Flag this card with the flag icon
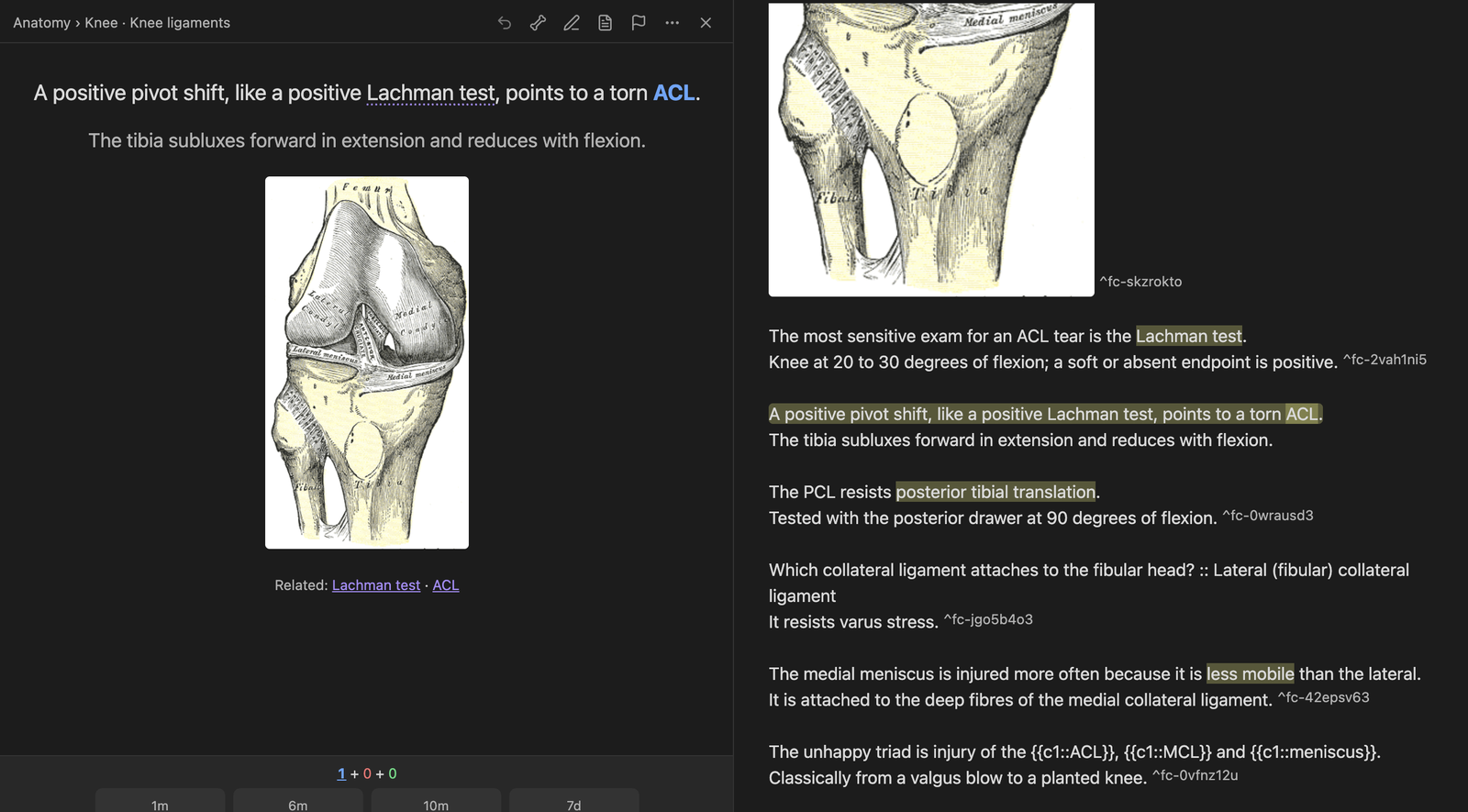Screen dimensions: 1468x812 [639, 23]
